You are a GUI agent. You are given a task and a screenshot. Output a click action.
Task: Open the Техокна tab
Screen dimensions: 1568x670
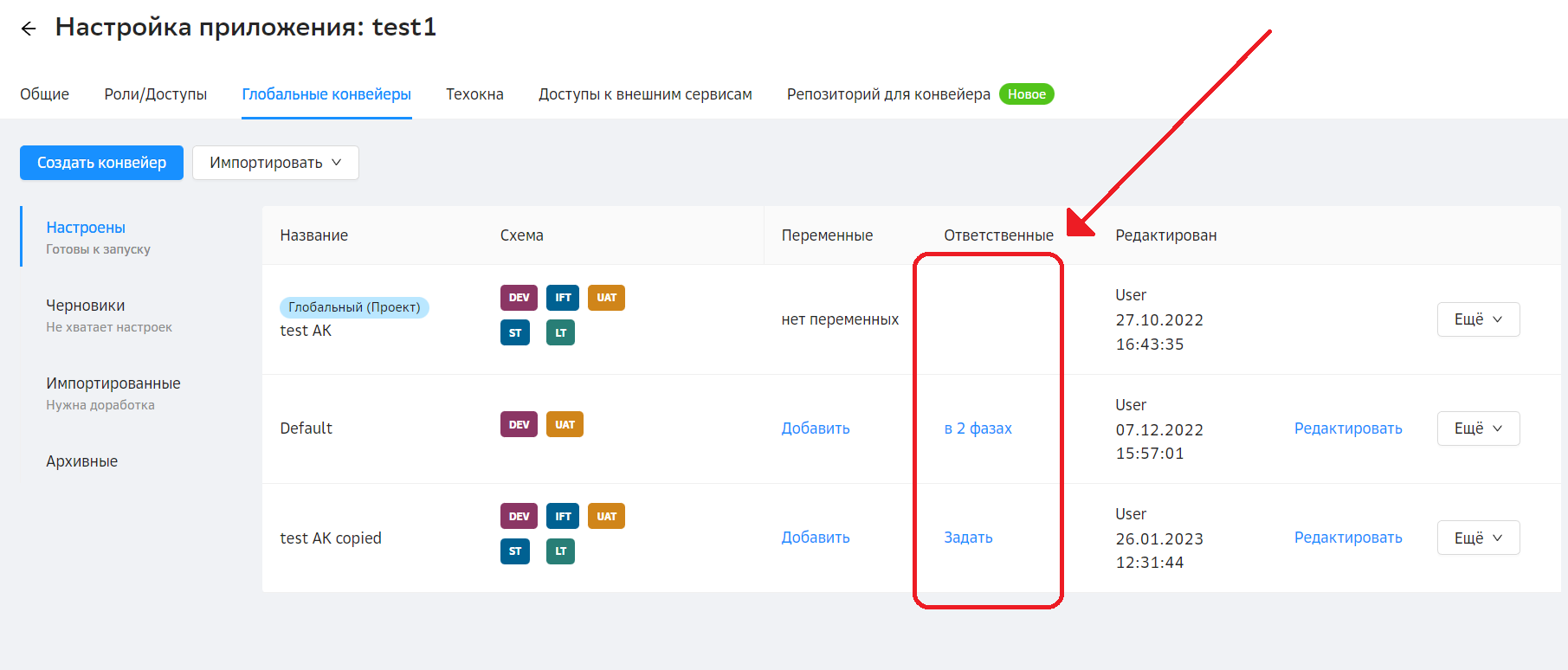click(474, 94)
